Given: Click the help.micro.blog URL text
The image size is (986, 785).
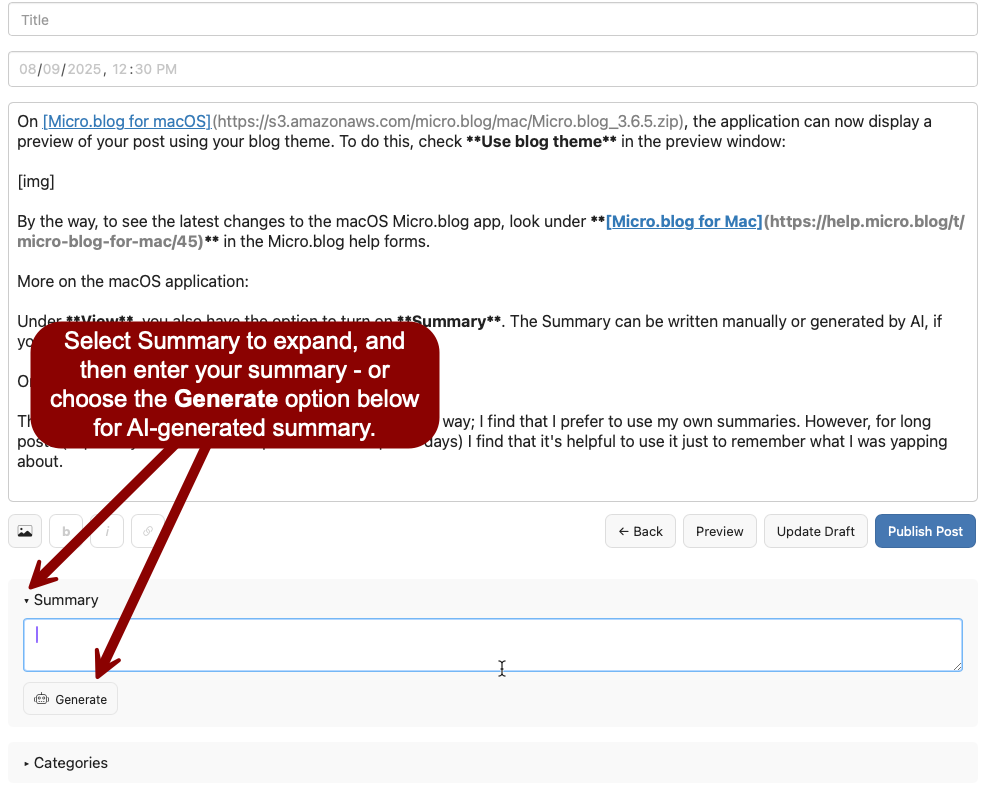Looking at the screenshot, I should (864, 221).
